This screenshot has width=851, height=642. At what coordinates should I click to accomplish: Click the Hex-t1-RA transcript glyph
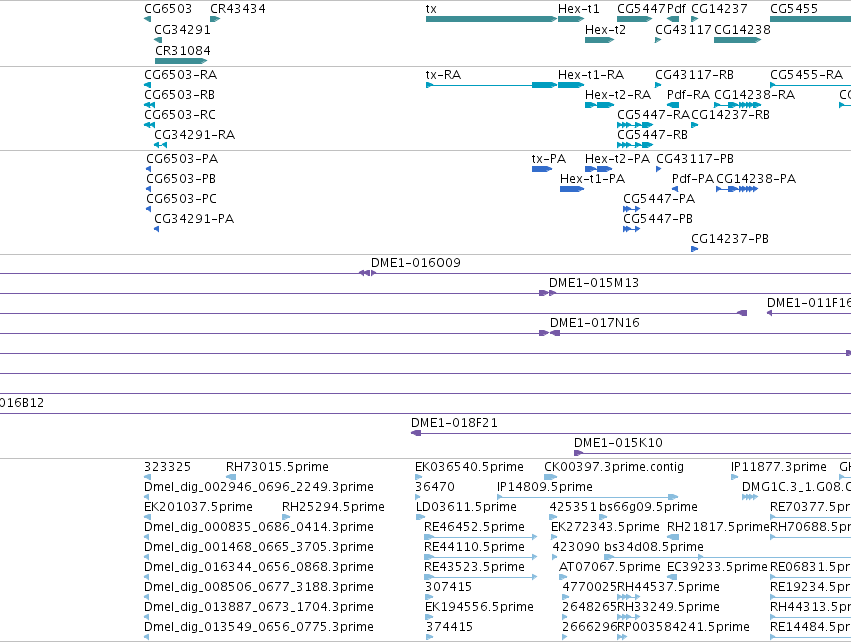(x=571, y=85)
